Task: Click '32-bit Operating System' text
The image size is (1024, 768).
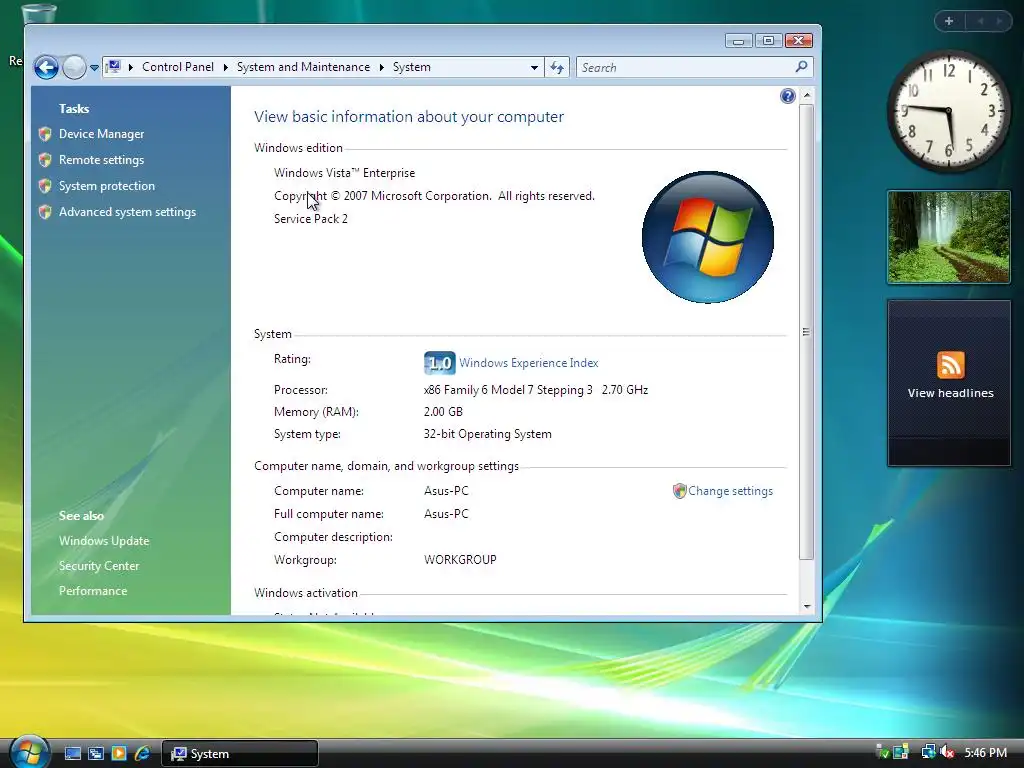Action: (488, 434)
